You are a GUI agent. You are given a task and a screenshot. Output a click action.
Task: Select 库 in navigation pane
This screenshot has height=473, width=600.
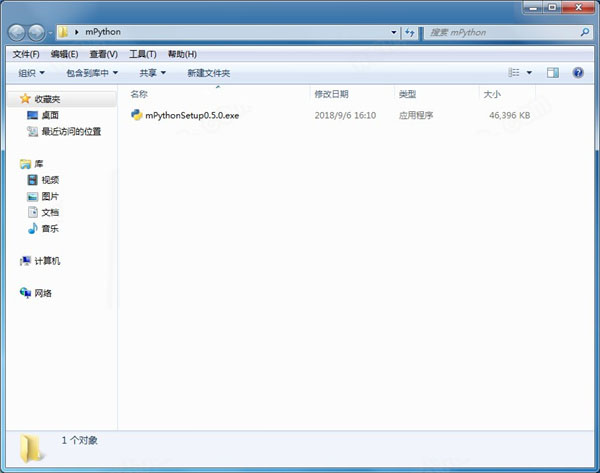click(x=39, y=164)
